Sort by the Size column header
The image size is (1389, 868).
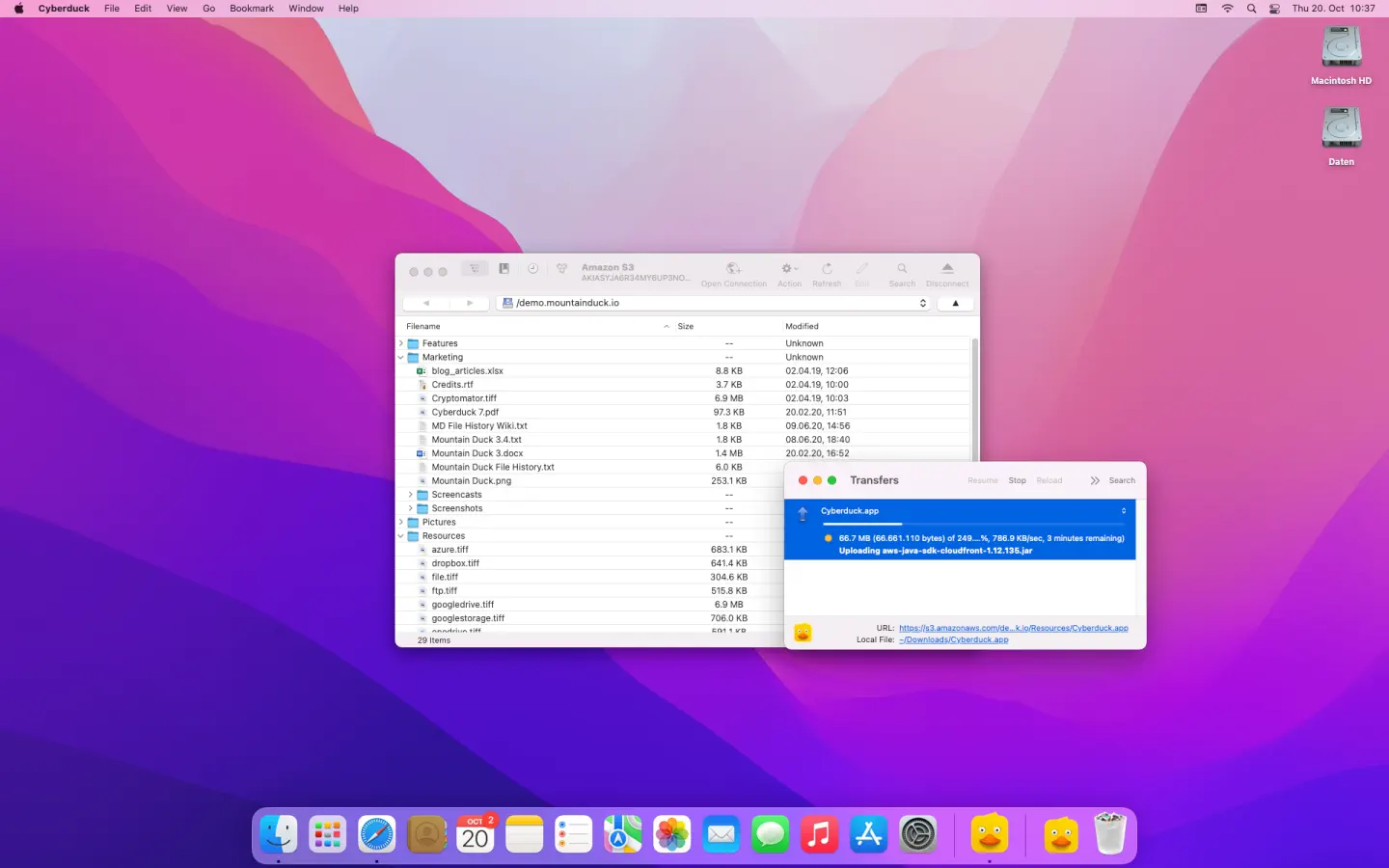(x=686, y=326)
